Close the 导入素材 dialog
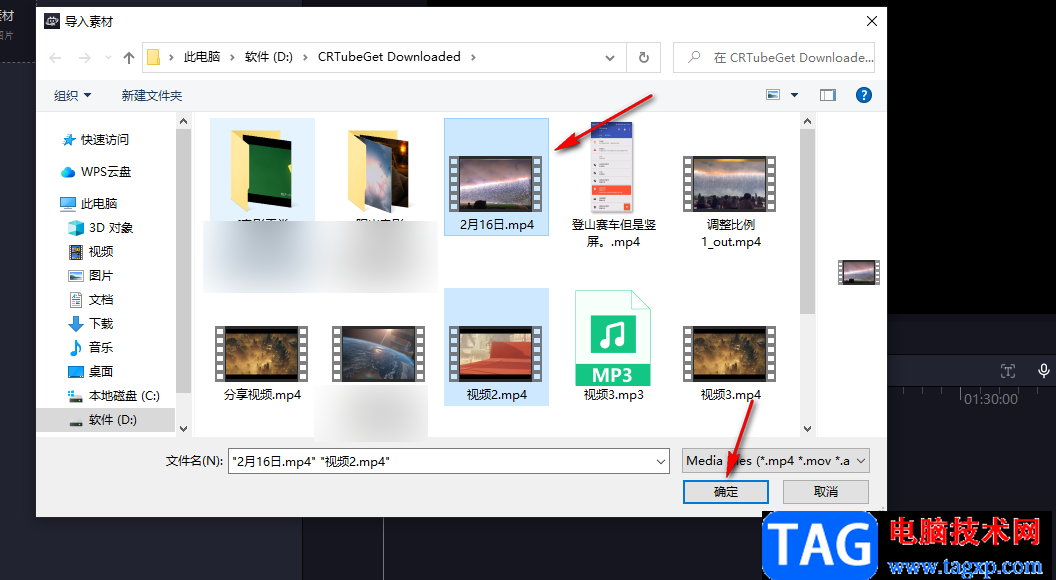Screen dimensions: 1056x580 [871, 22]
